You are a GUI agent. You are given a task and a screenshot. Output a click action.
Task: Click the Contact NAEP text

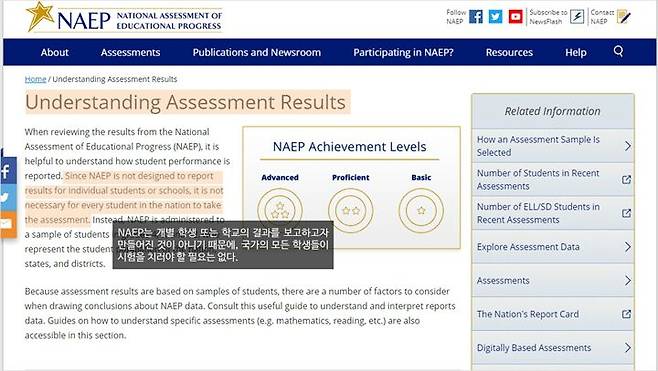tap(602, 17)
